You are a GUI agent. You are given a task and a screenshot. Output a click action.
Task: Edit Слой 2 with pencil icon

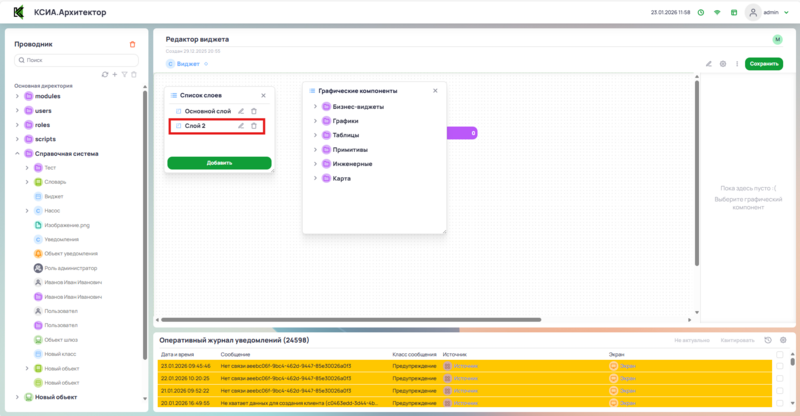(241, 126)
